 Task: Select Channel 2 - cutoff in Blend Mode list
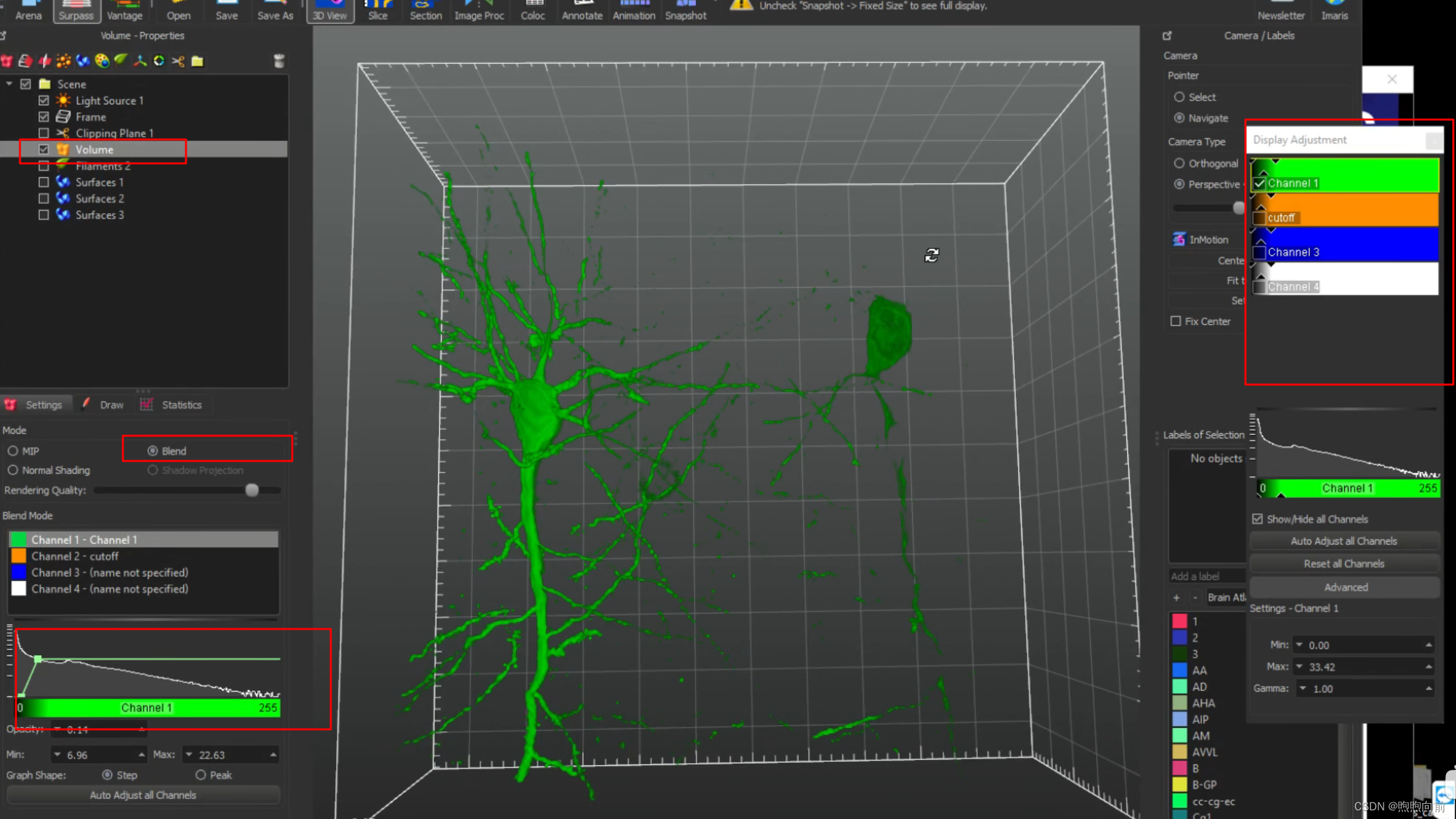pyautogui.click(x=75, y=556)
